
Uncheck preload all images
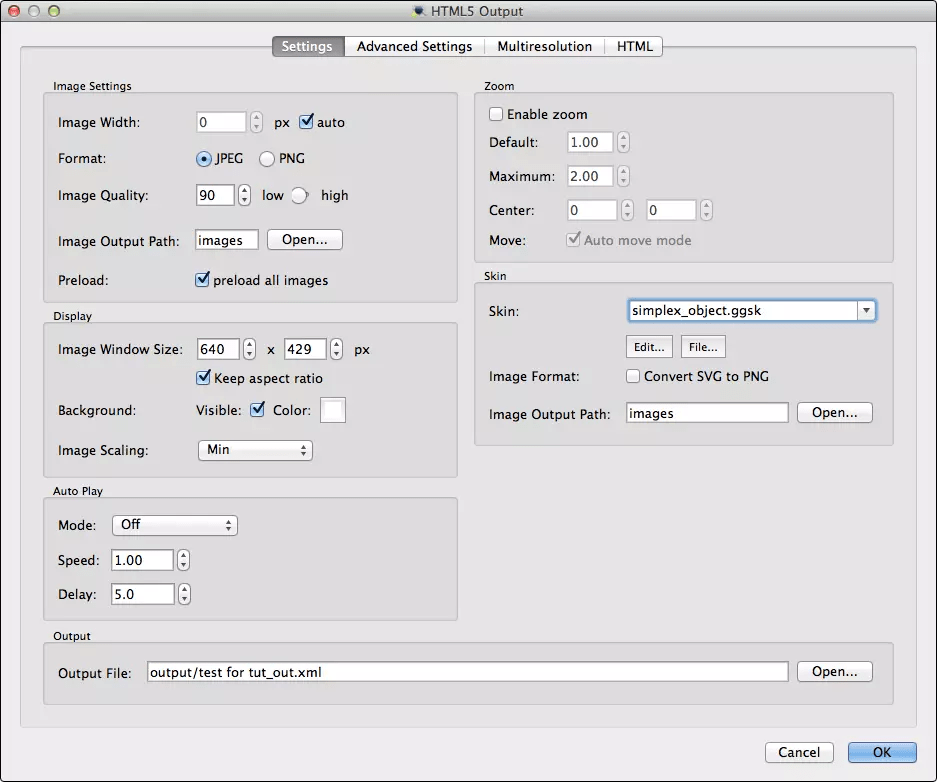coord(202,280)
